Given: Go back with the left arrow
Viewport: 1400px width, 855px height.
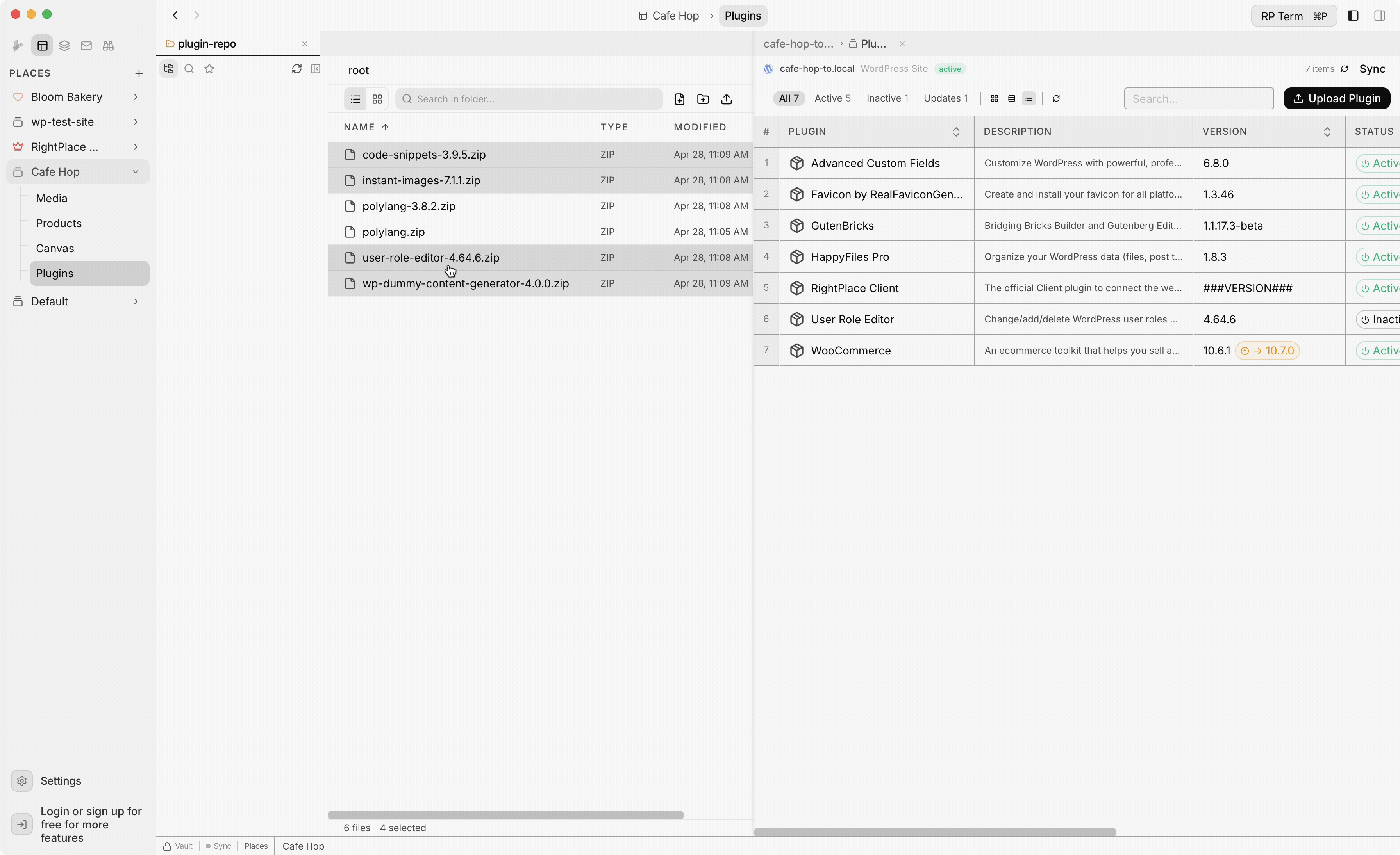Looking at the screenshot, I should pos(175,15).
